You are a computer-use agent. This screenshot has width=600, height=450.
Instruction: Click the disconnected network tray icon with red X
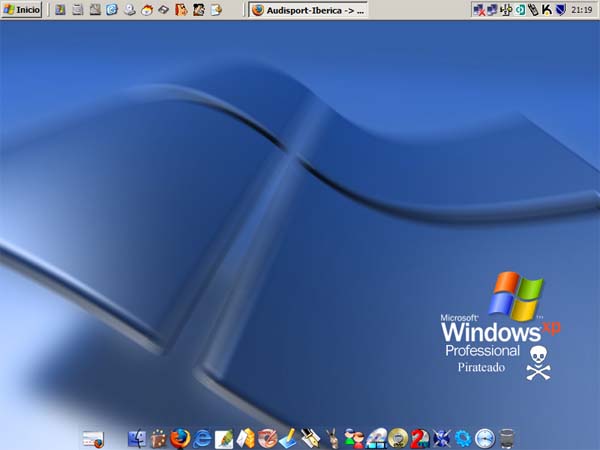[x=479, y=10]
